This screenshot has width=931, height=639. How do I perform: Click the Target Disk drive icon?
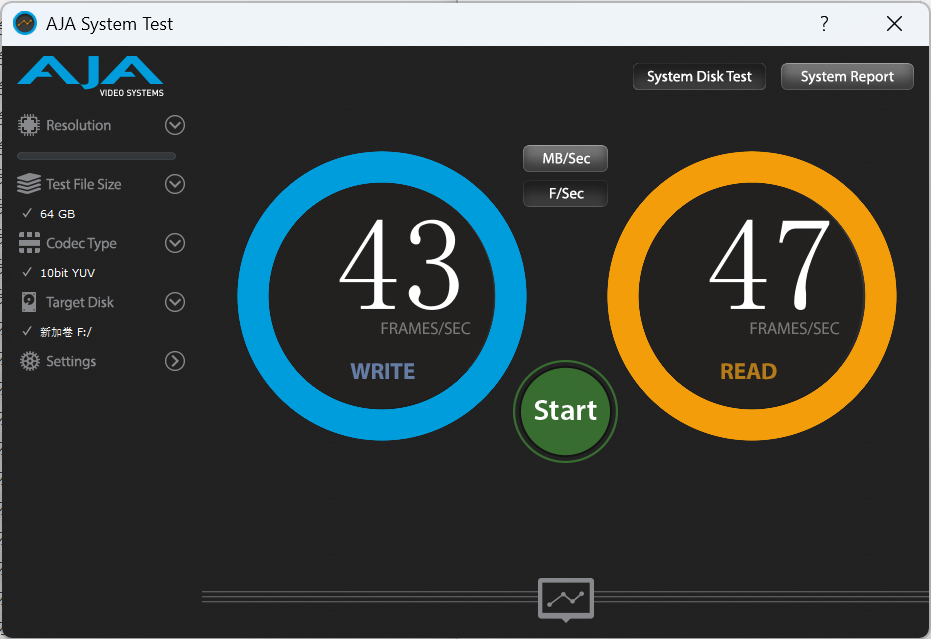tap(28, 302)
